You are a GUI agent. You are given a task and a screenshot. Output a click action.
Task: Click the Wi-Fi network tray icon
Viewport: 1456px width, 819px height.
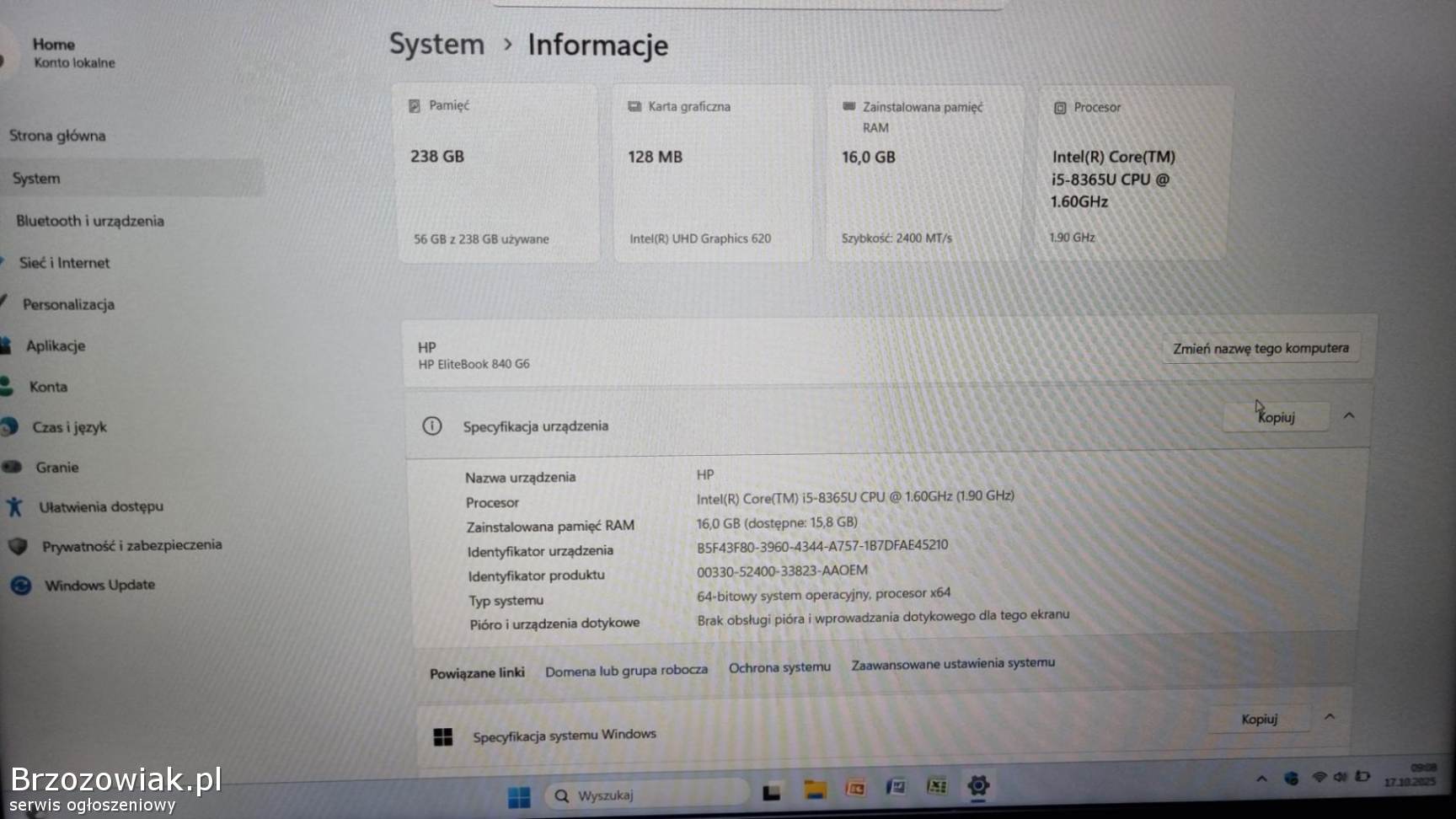click(x=1319, y=778)
